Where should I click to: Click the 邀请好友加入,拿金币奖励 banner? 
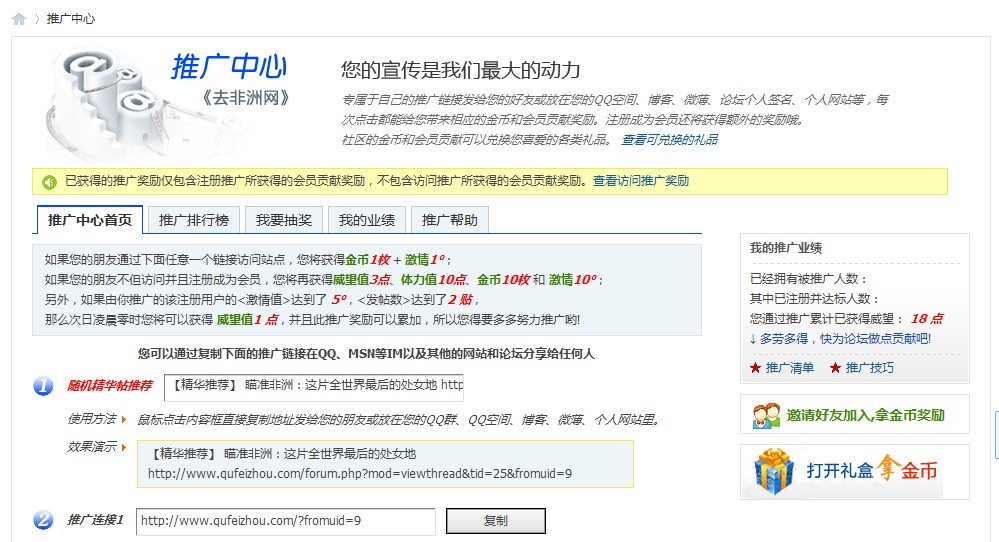(855, 415)
